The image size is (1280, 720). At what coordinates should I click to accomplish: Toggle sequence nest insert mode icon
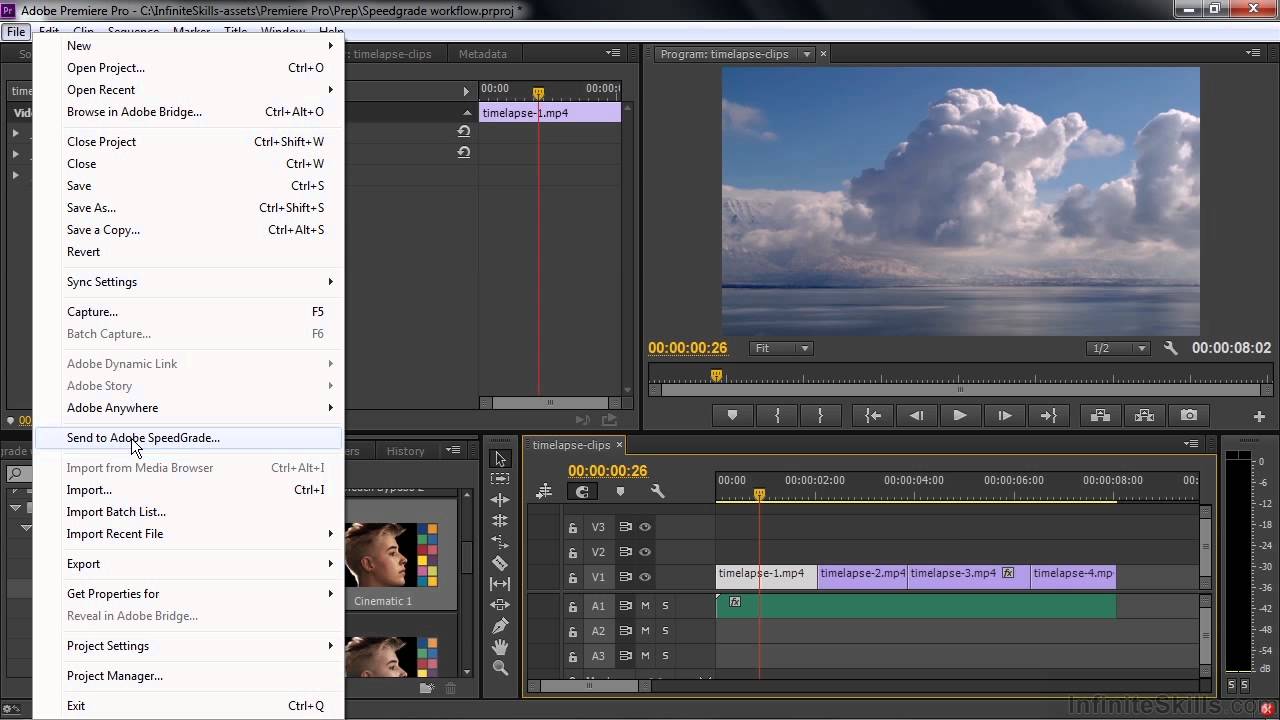(x=544, y=491)
